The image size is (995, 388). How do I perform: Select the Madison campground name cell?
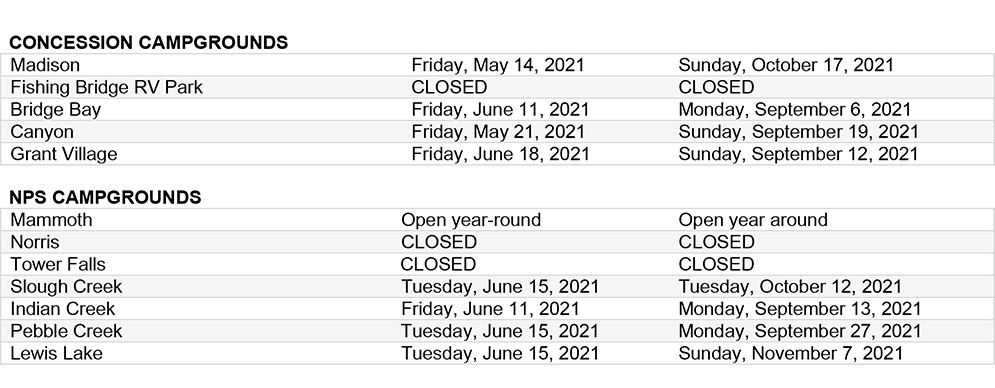(45, 65)
